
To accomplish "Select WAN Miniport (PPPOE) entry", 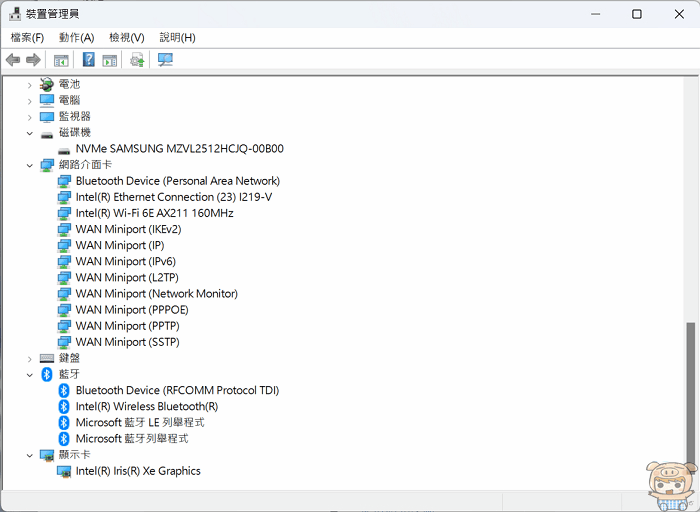I will pos(132,310).
